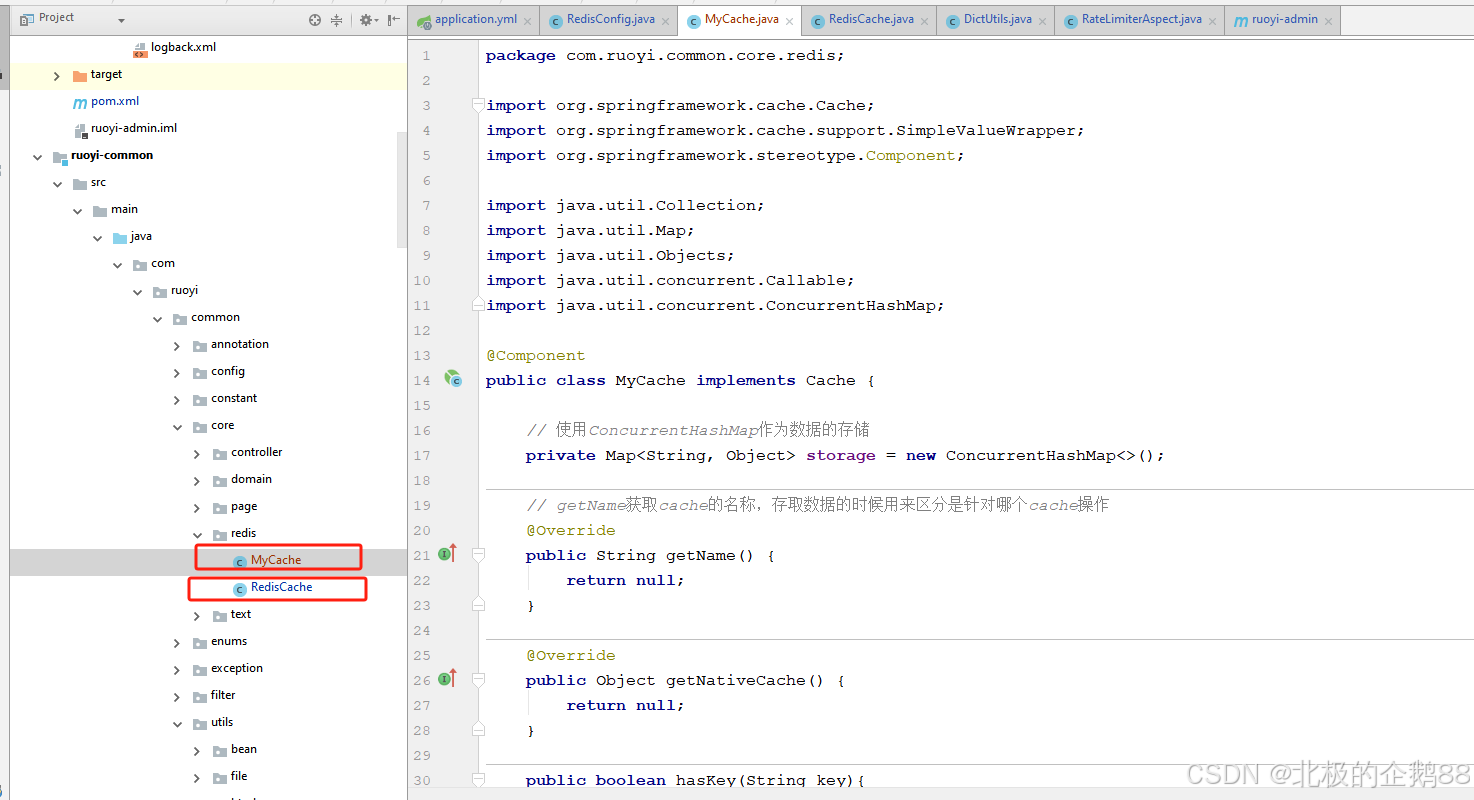Click ConcurrentHashMap on line 17

click(x=1031, y=455)
